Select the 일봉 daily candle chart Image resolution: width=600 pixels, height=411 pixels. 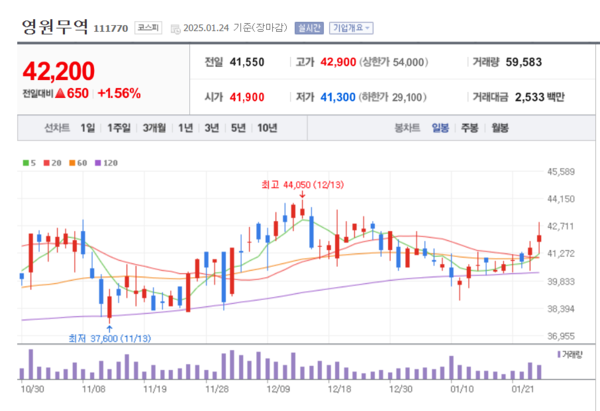pos(440,128)
